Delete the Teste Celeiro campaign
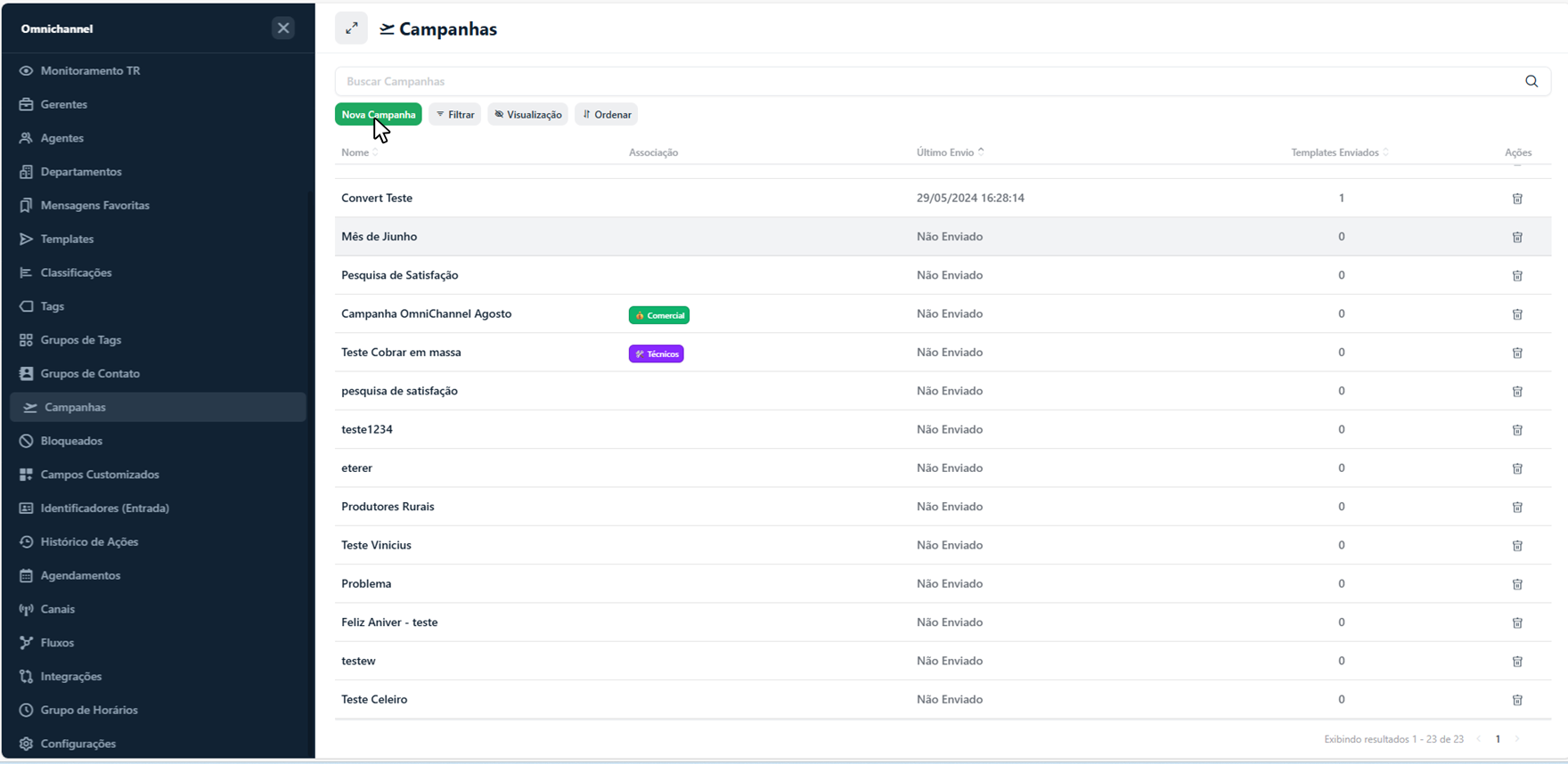 (1517, 700)
